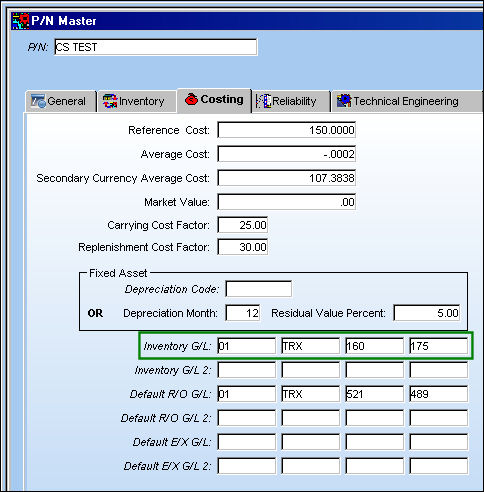The image size is (484, 492).
Task: Select Inventory G/L segment 160
Action: point(375,346)
